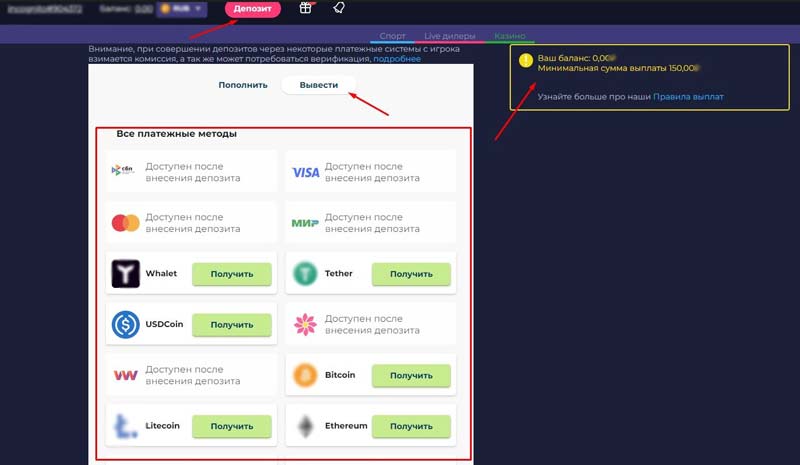Switch to the Спорт tab
The height and width of the screenshot is (465, 800).
coord(393,36)
